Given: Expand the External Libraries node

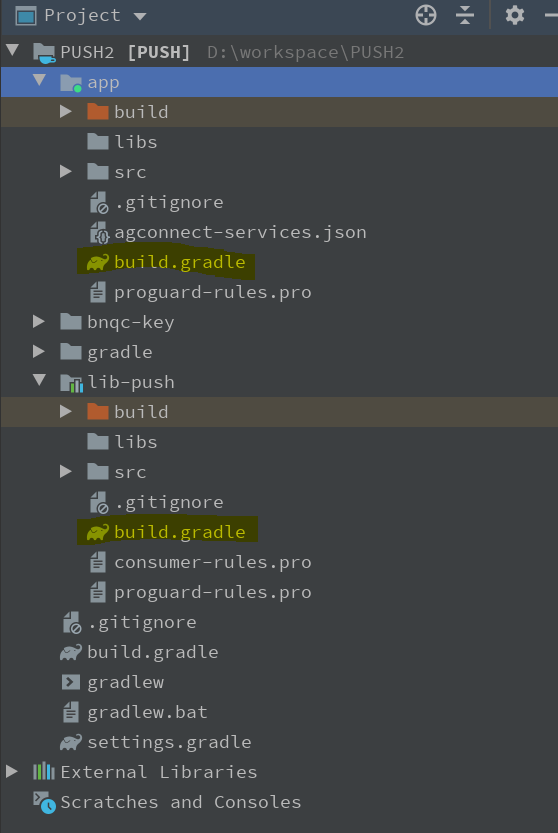Looking at the screenshot, I should [x=12, y=771].
